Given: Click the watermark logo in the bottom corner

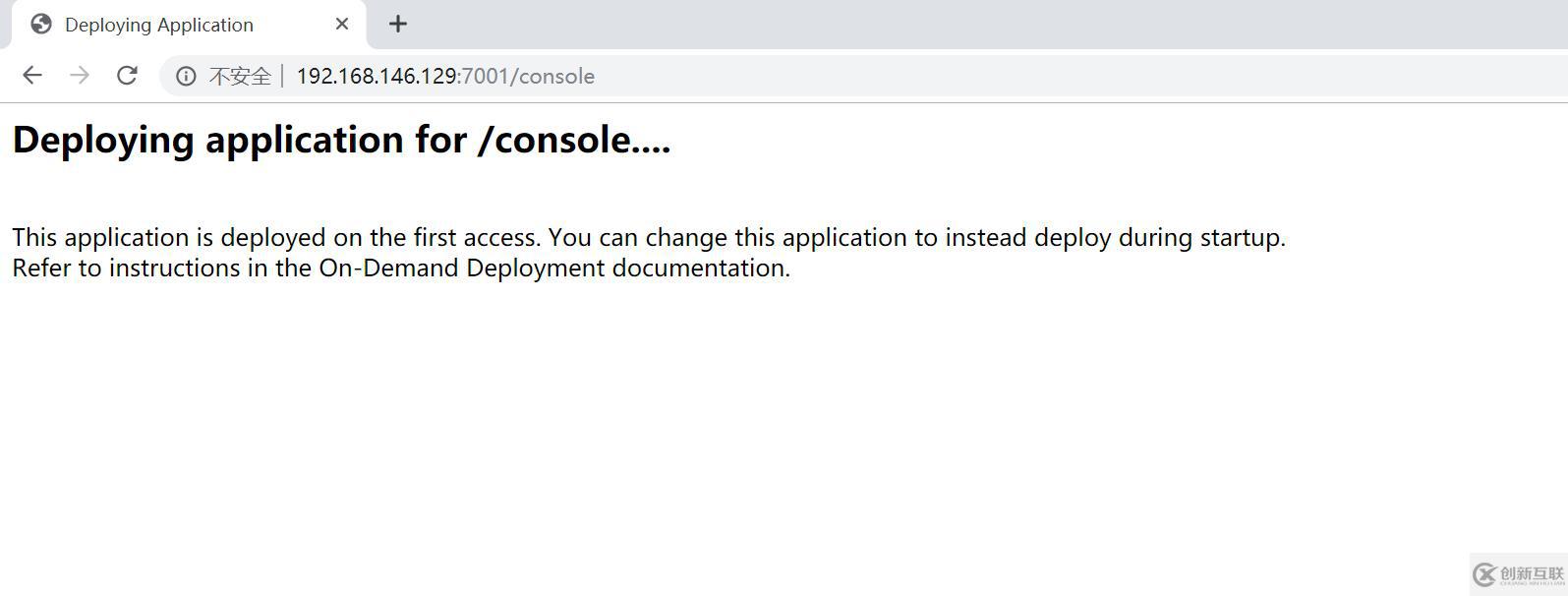Looking at the screenshot, I should (x=1519, y=574).
